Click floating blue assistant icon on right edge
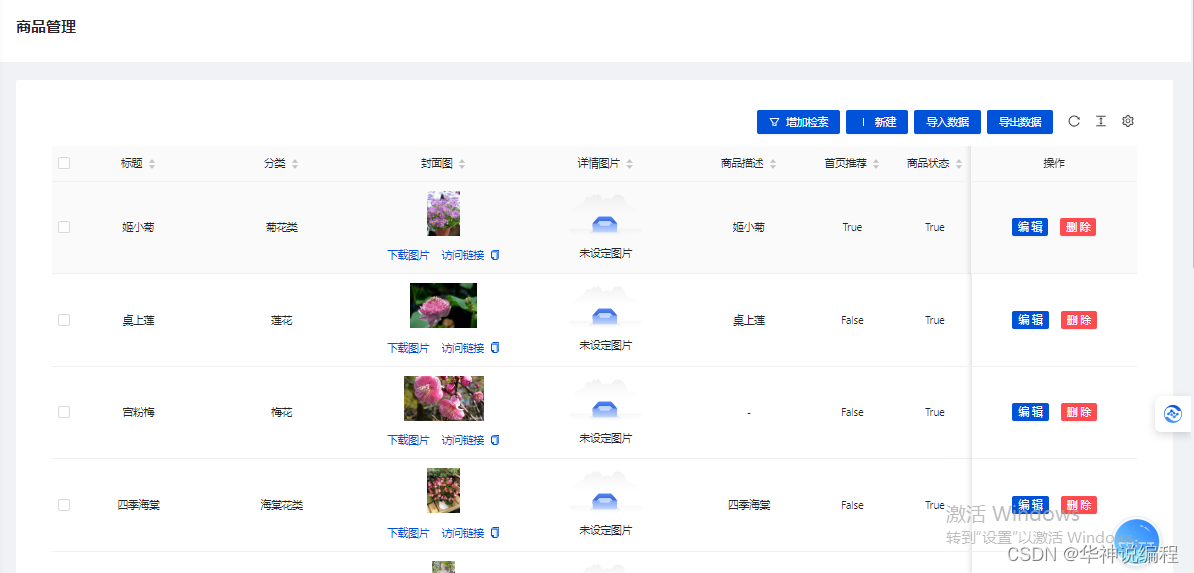This screenshot has width=1194, height=573. click(x=1173, y=414)
